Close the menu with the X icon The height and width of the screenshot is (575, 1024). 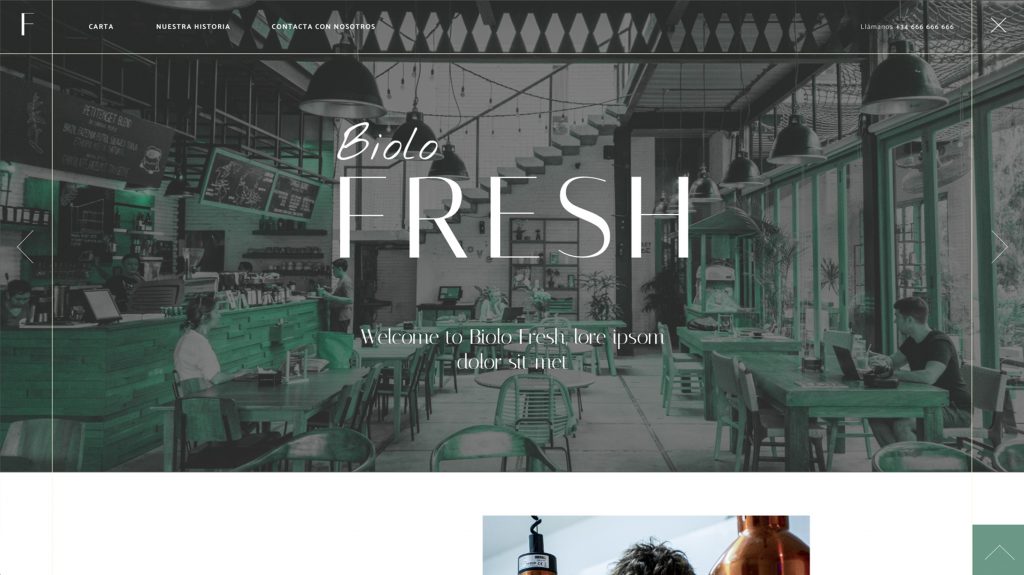(x=998, y=25)
